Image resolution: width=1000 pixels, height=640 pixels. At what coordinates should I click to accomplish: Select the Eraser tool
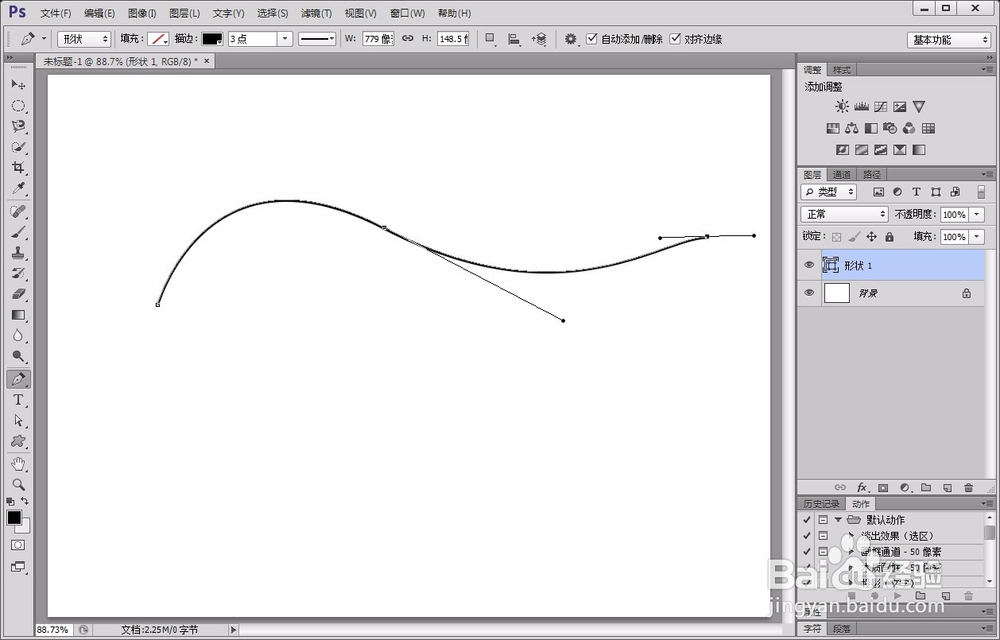pyautogui.click(x=18, y=294)
